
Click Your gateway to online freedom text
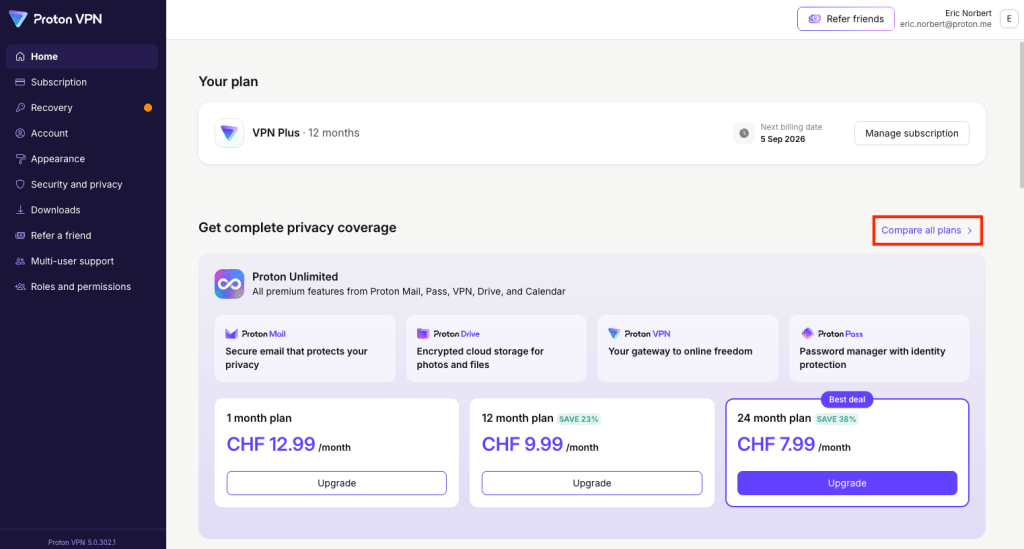click(x=680, y=351)
